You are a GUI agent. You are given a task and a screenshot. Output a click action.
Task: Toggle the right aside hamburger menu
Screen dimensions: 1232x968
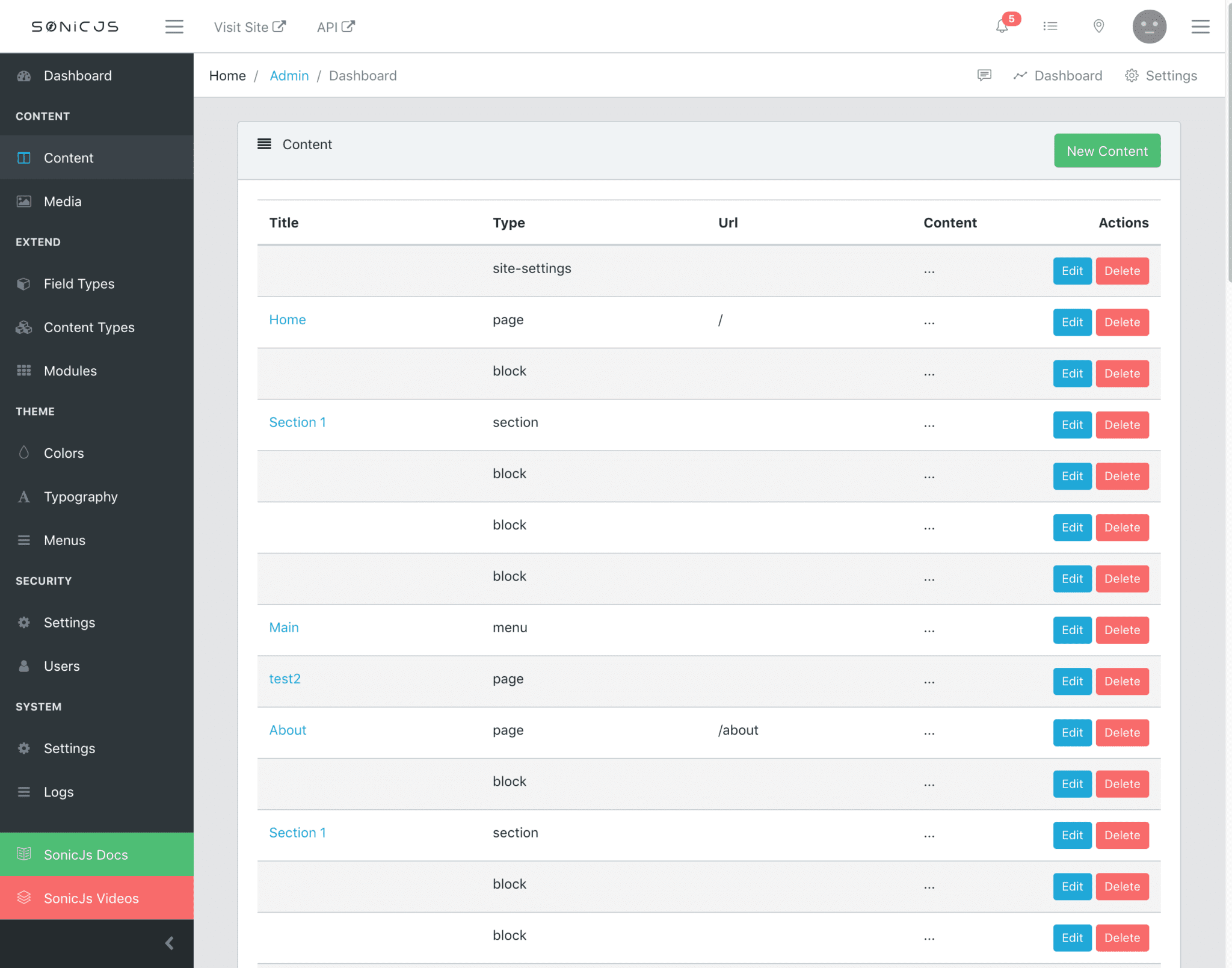point(1200,26)
